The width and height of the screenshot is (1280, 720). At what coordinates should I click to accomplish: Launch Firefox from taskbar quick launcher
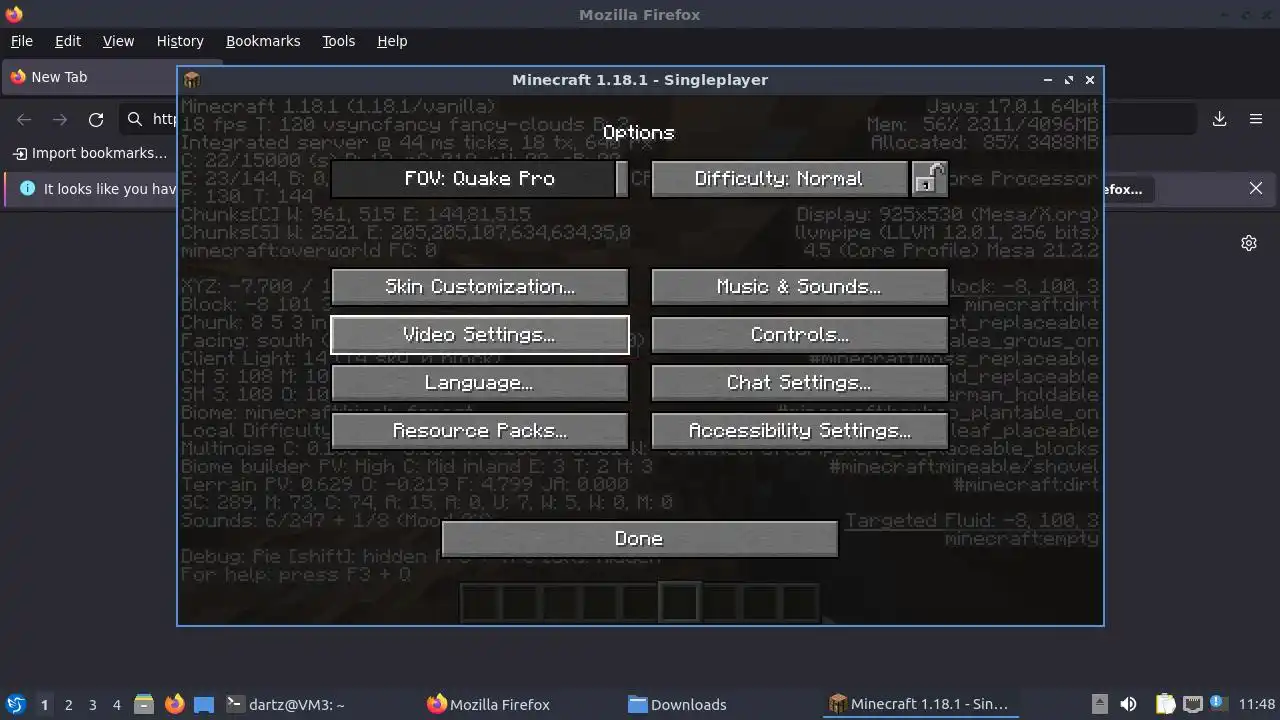click(x=175, y=704)
